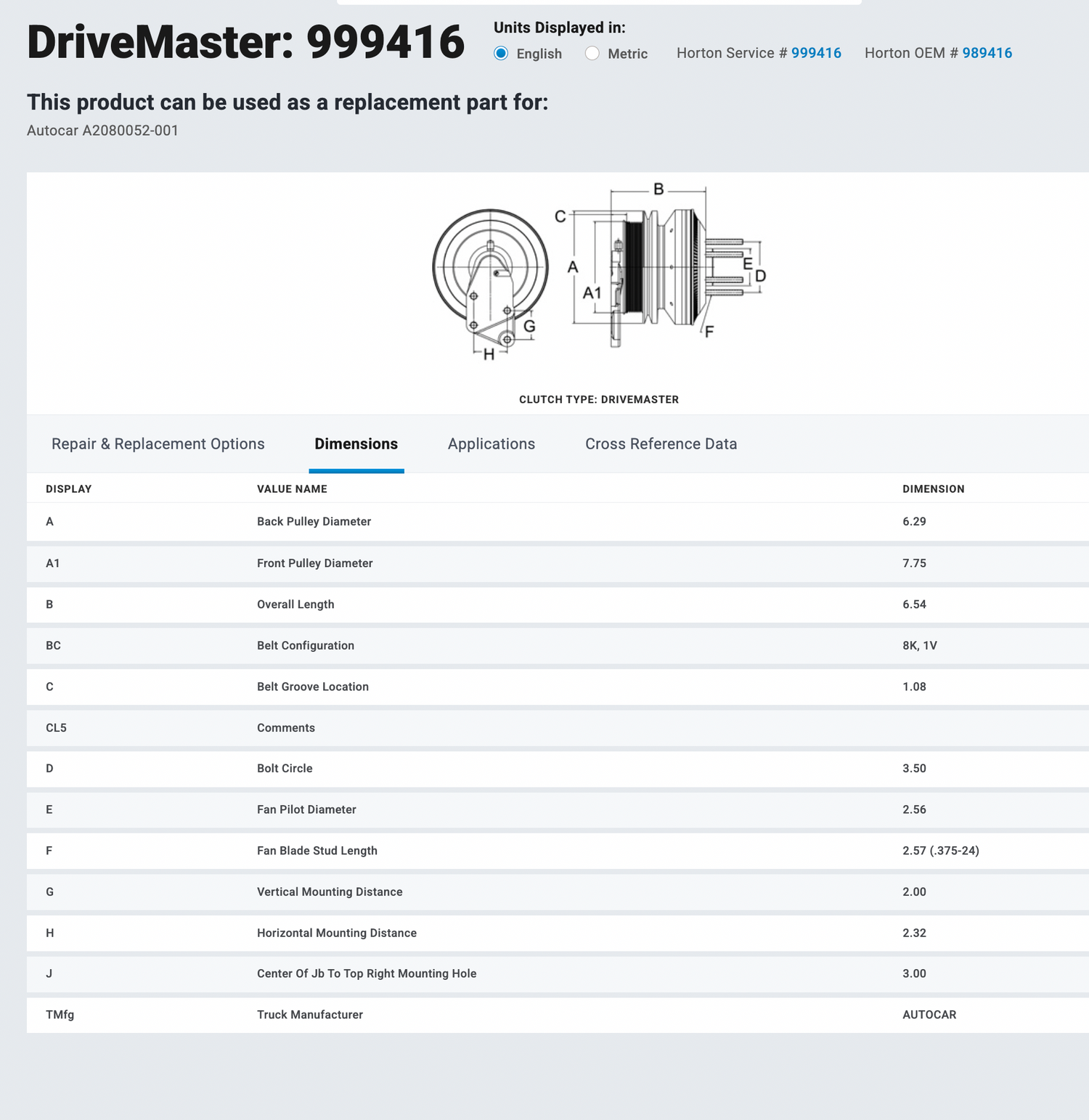
Task: Click the Bolt Circle dimension row
Action: pos(285,769)
